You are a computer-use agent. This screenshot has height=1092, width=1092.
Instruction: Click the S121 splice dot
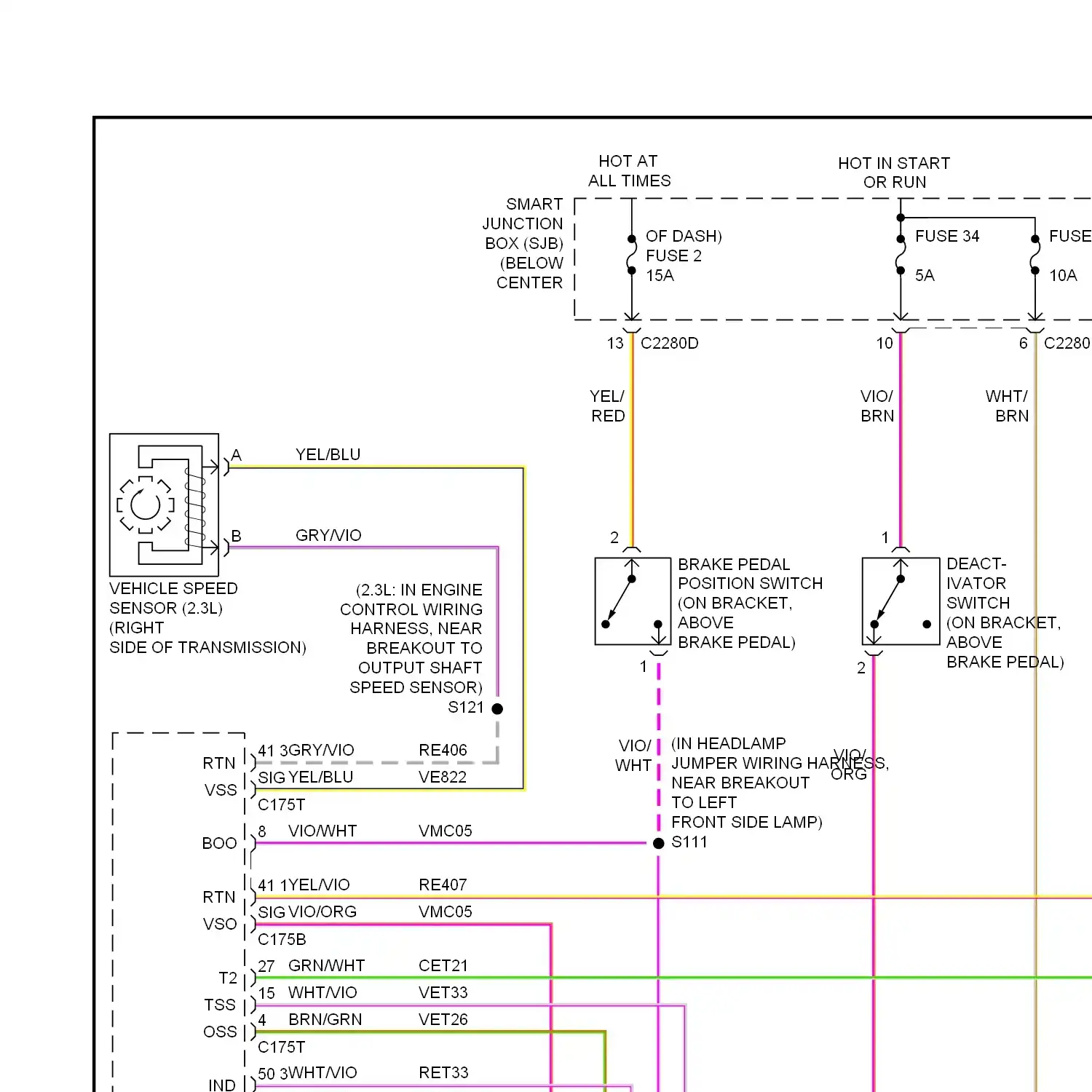[x=497, y=708]
